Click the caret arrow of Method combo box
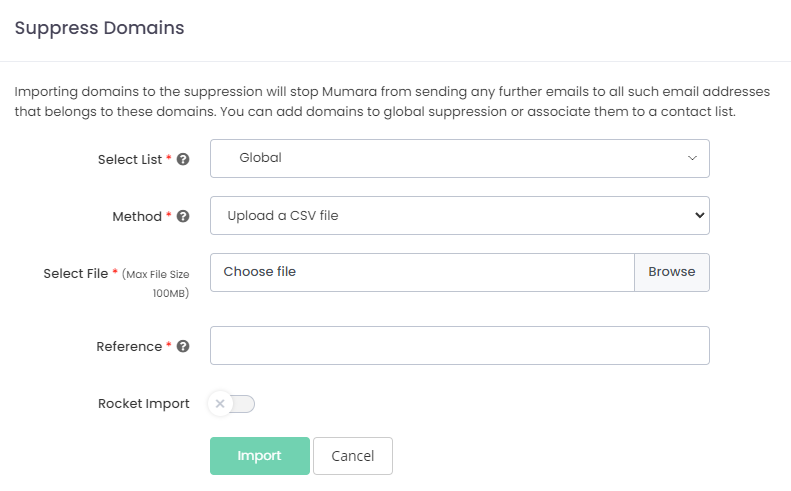This screenshot has width=791, height=491. coord(698,215)
